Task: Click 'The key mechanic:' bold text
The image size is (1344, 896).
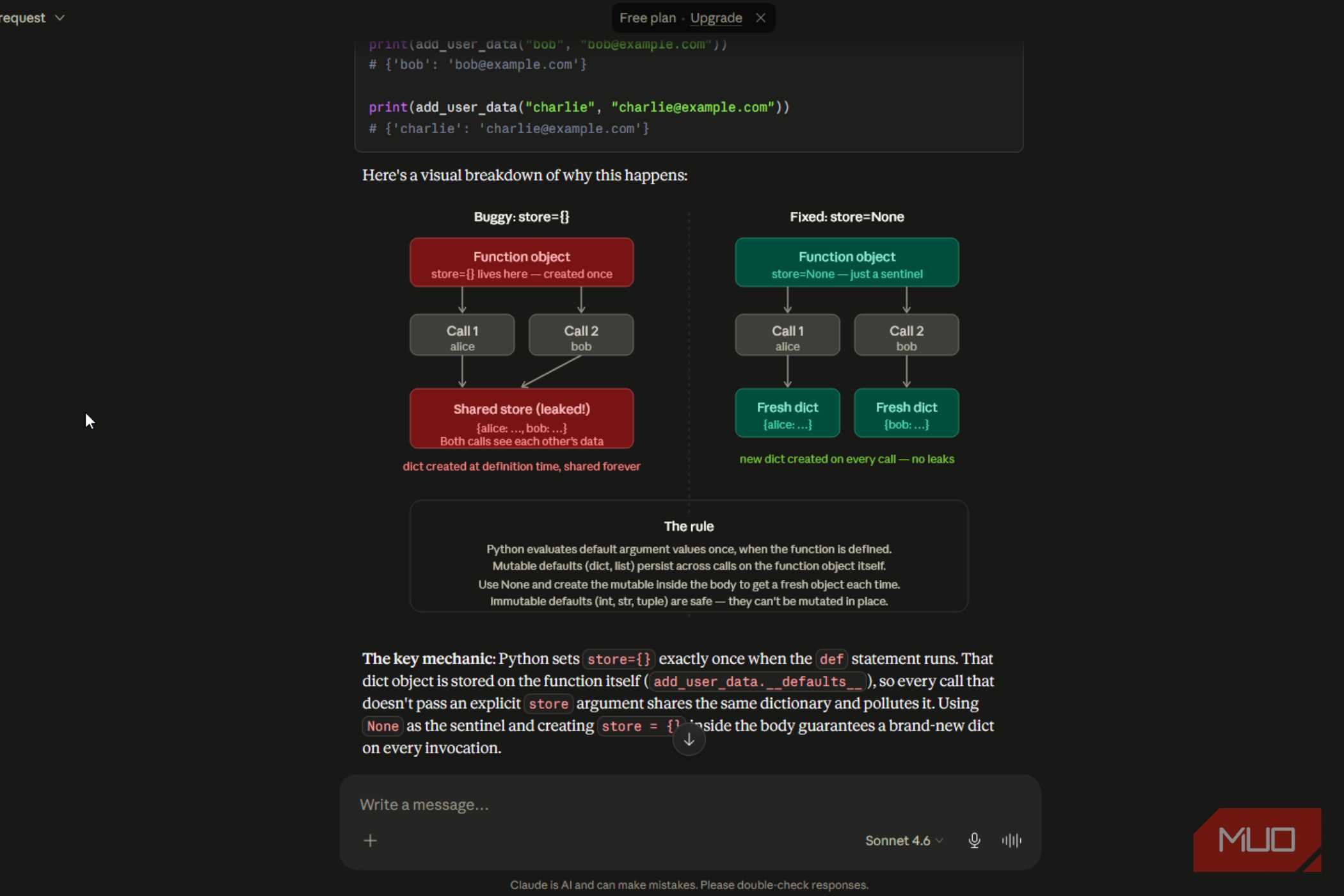Action: (429, 659)
